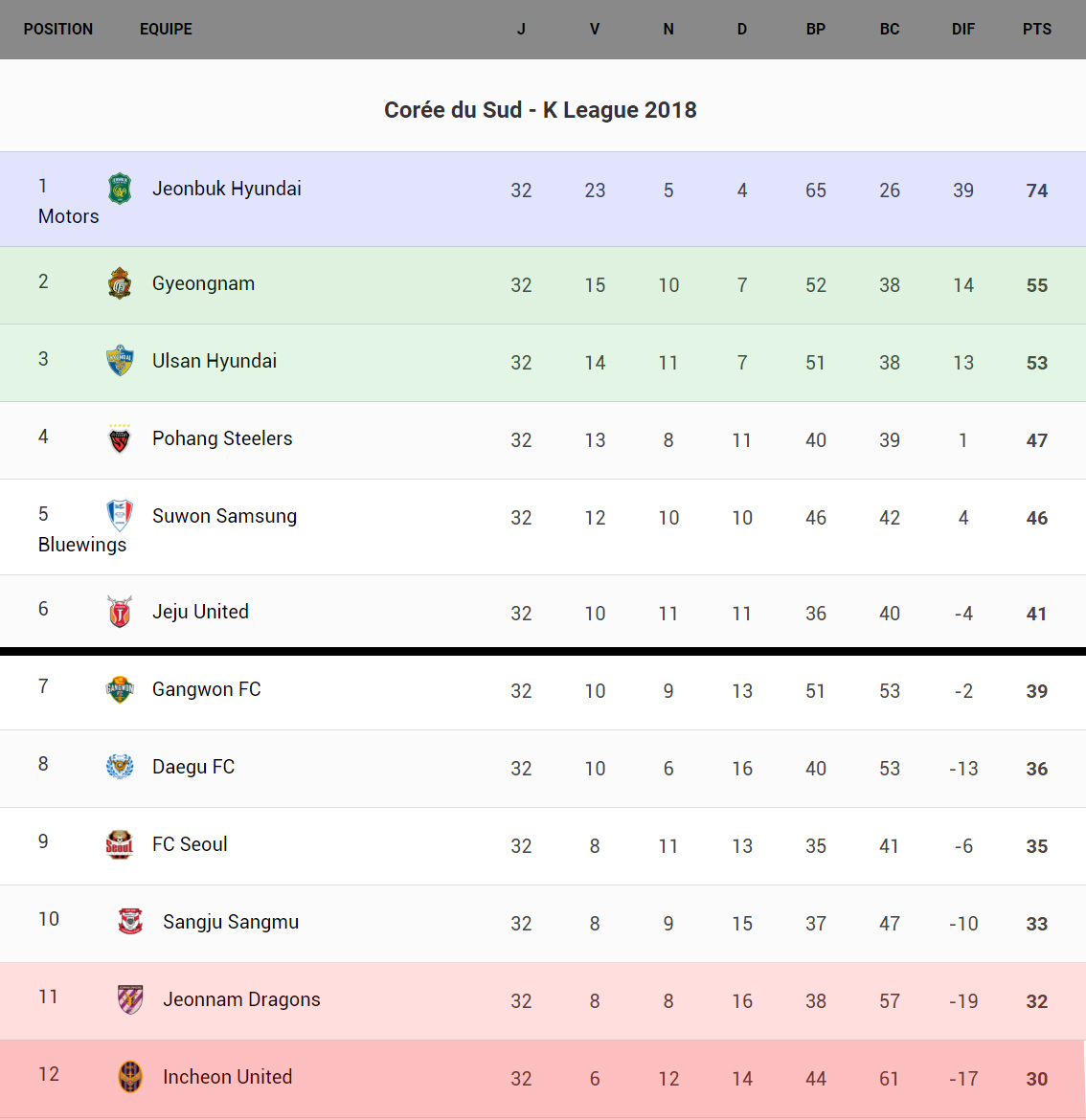Click the PTS column header
Viewport: 1086px width, 1120px height.
tap(1037, 30)
